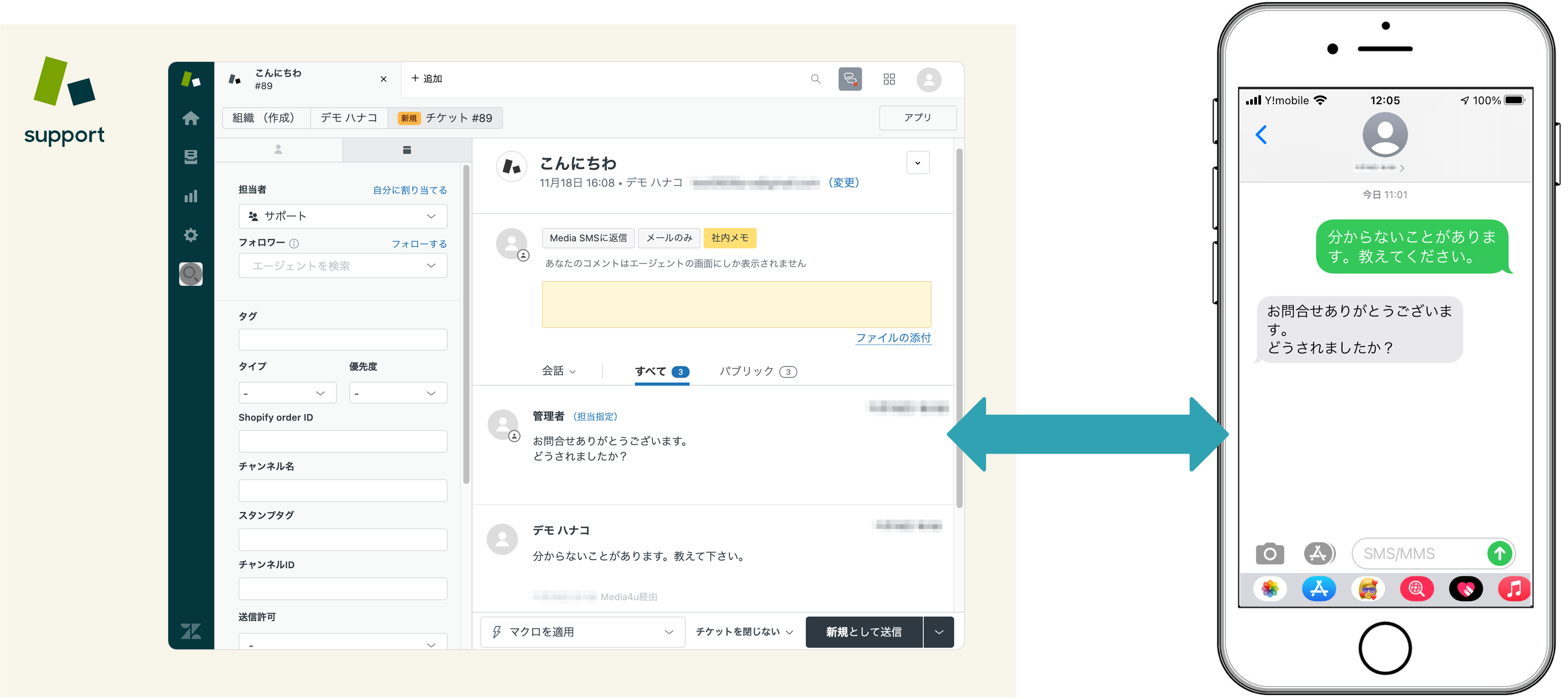This screenshot has width=1568, height=699.
Task: Tap the Photos app icon in app drawer
Action: click(x=1270, y=589)
